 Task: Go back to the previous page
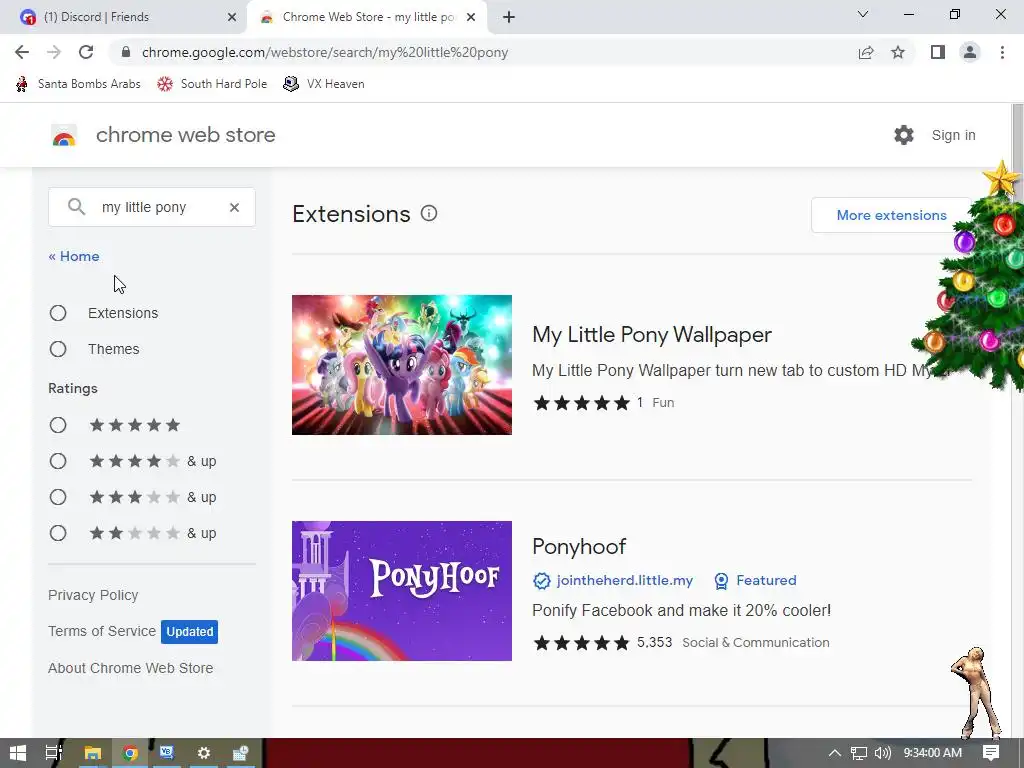point(22,52)
